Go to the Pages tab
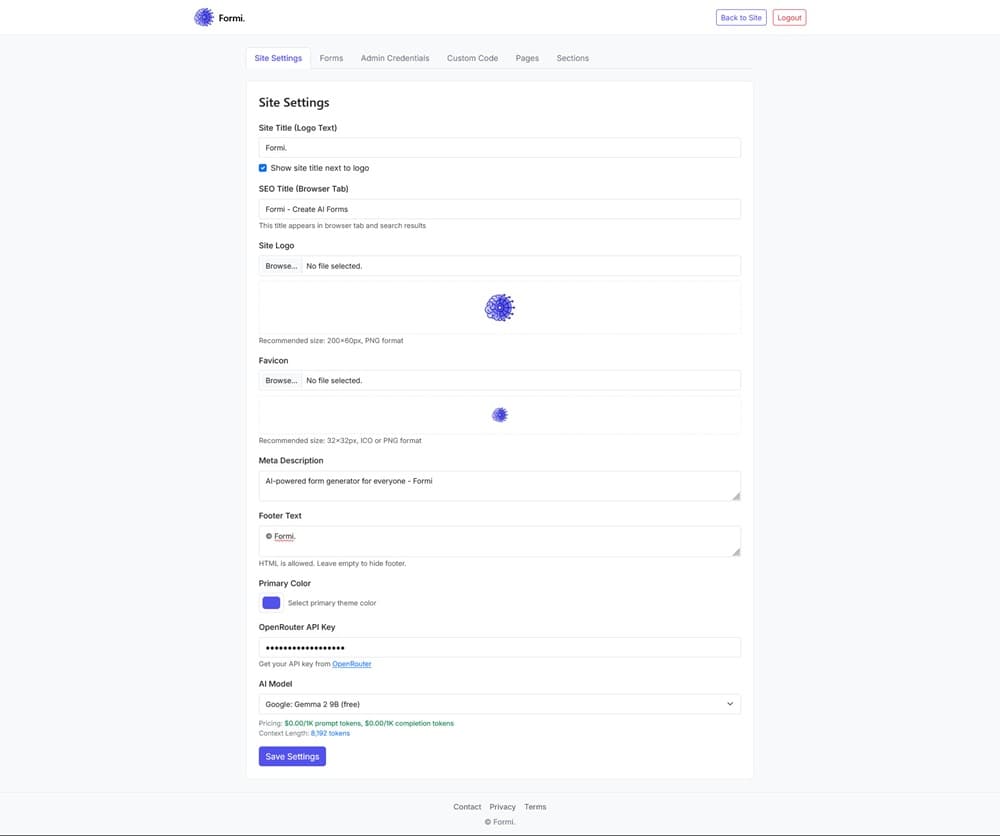Screen dimensions: 1000x836 click(x=527, y=58)
